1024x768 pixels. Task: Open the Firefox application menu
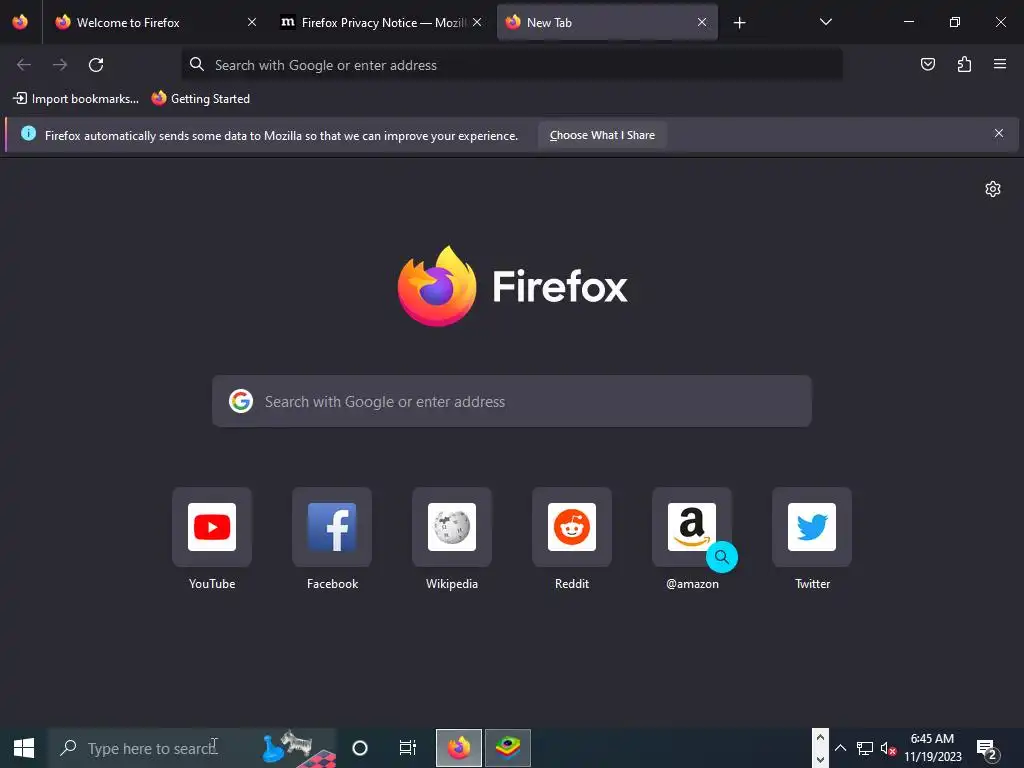[1000, 64]
